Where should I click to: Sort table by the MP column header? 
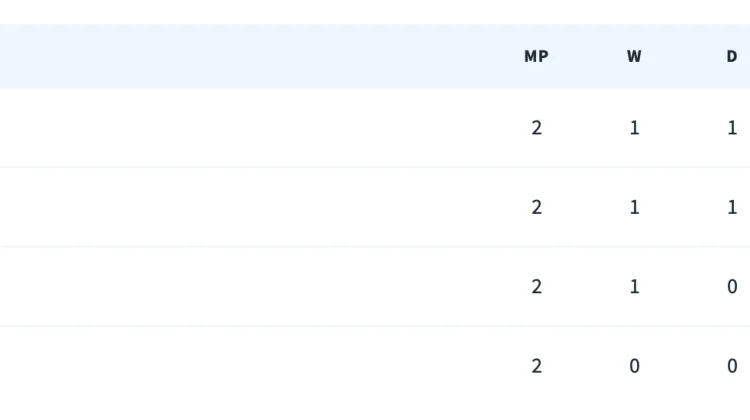[536, 56]
